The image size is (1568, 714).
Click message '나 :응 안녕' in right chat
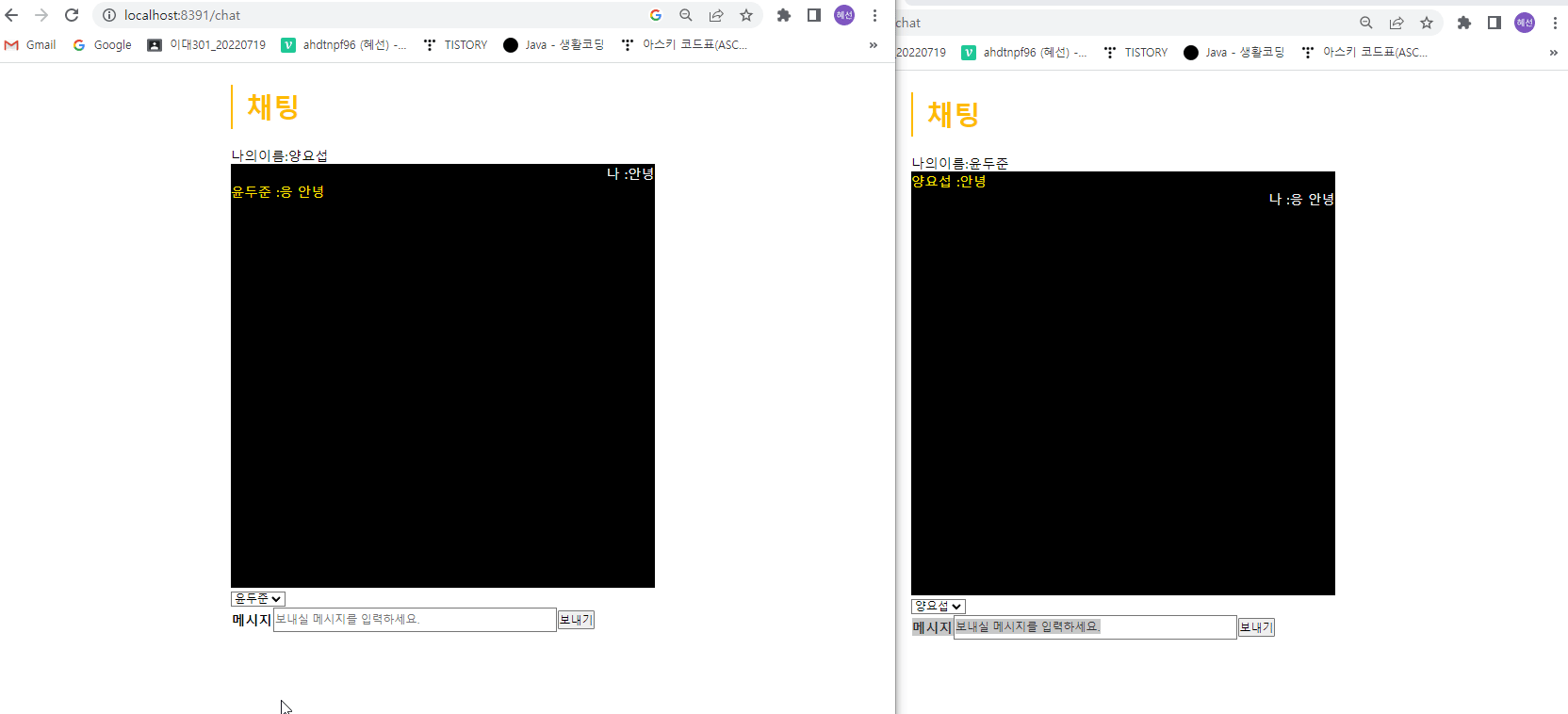point(1301,199)
